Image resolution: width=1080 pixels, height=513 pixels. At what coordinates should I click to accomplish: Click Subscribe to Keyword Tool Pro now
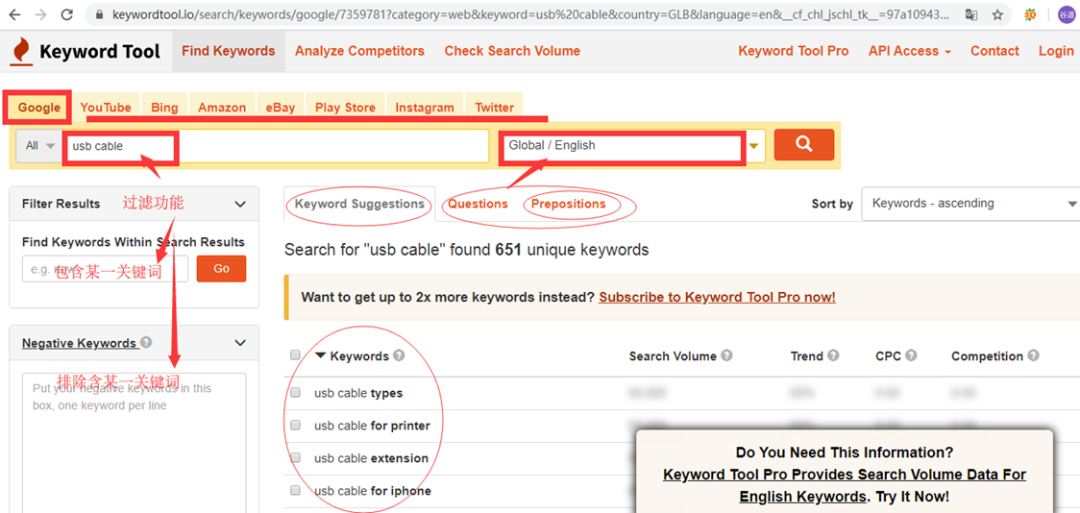click(717, 297)
